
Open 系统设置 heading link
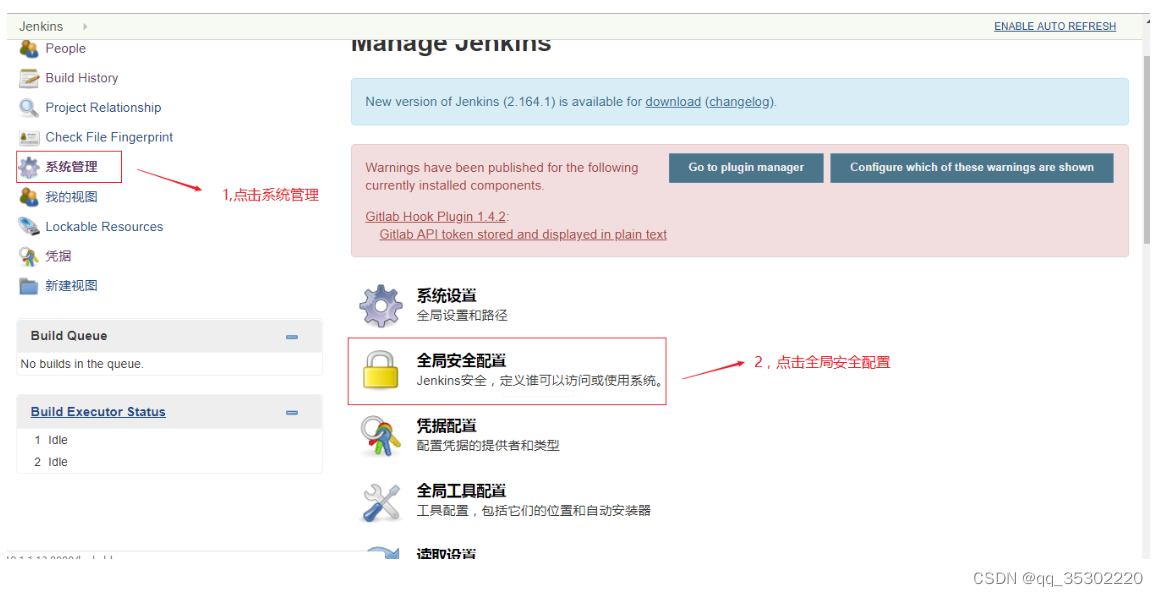447,295
